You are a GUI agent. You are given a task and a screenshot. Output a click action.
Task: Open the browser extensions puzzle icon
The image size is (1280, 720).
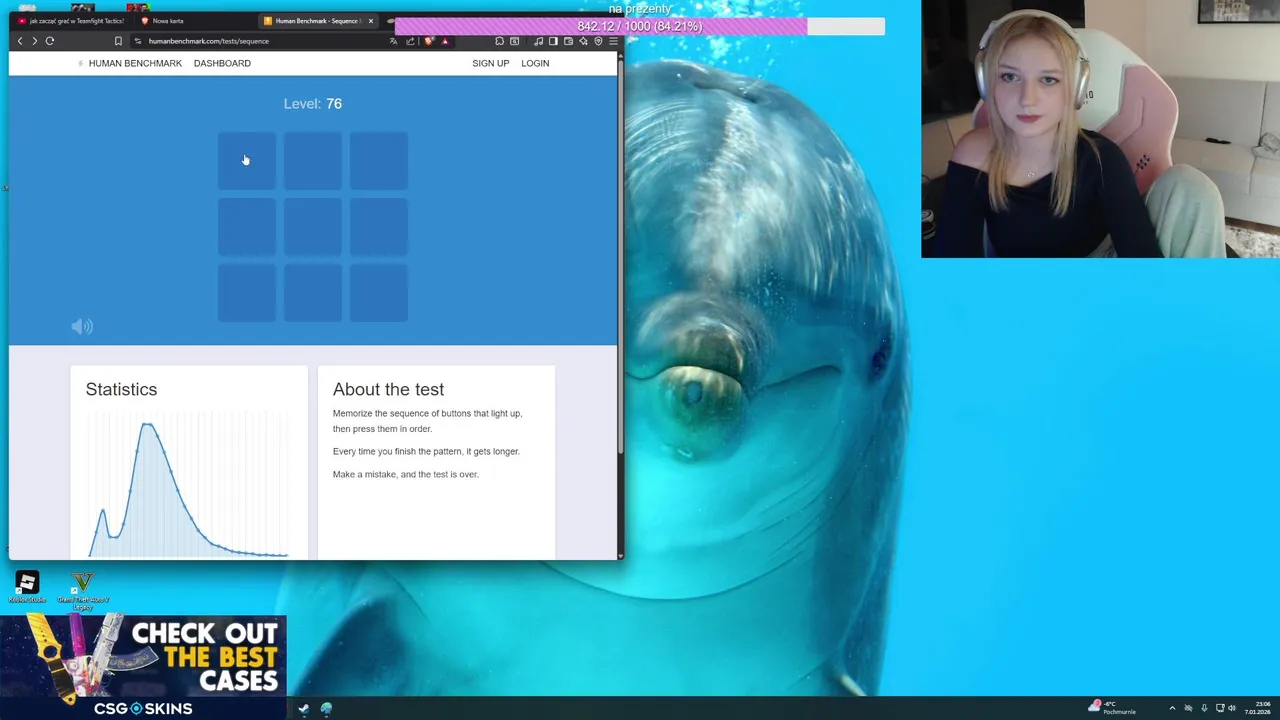[499, 41]
